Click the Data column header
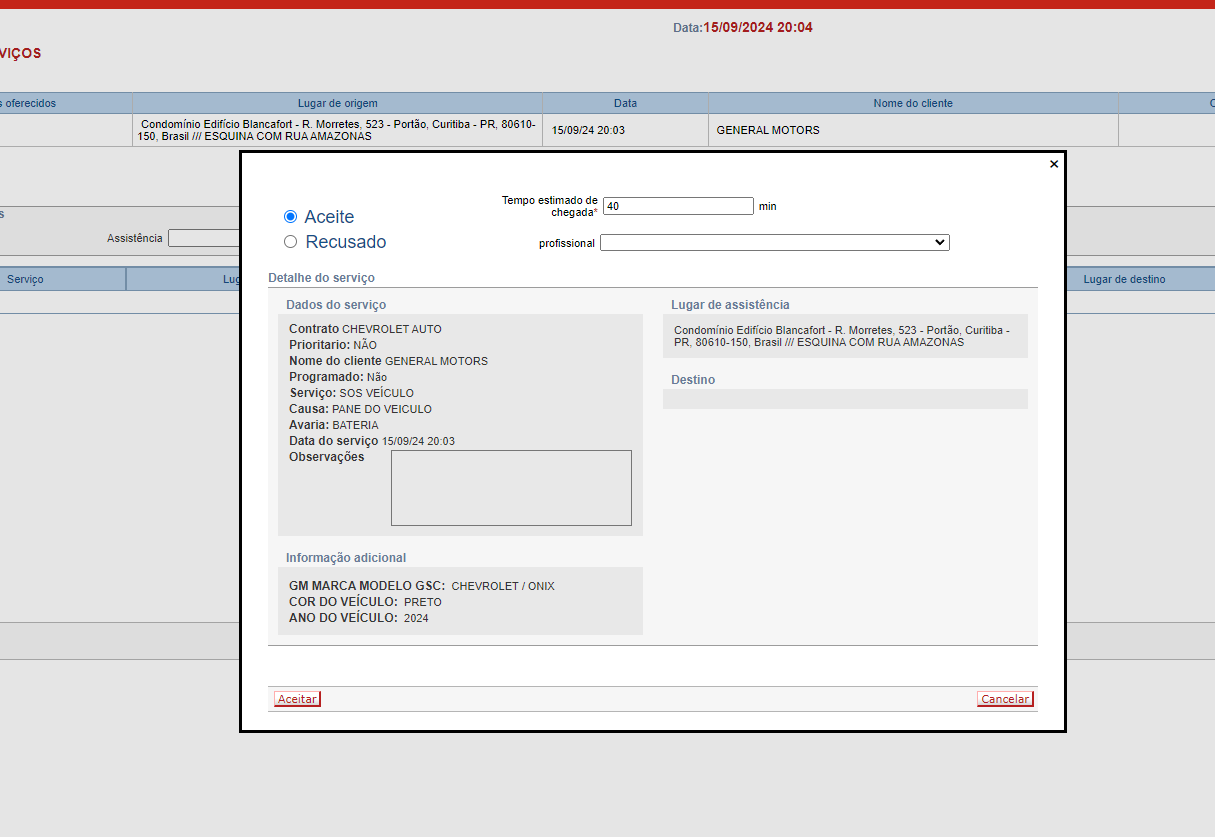Image resolution: width=1215 pixels, height=837 pixels. (625, 103)
